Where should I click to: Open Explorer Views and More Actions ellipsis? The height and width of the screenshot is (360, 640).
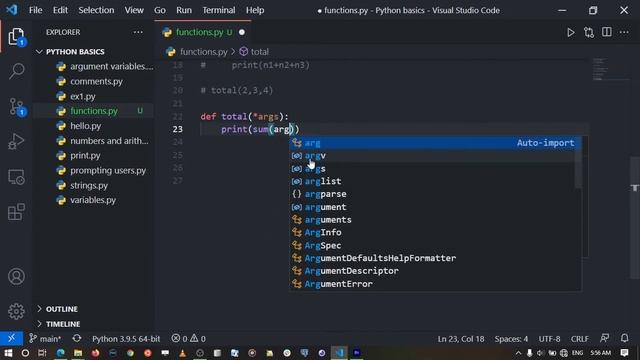pyautogui.click(x=138, y=32)
